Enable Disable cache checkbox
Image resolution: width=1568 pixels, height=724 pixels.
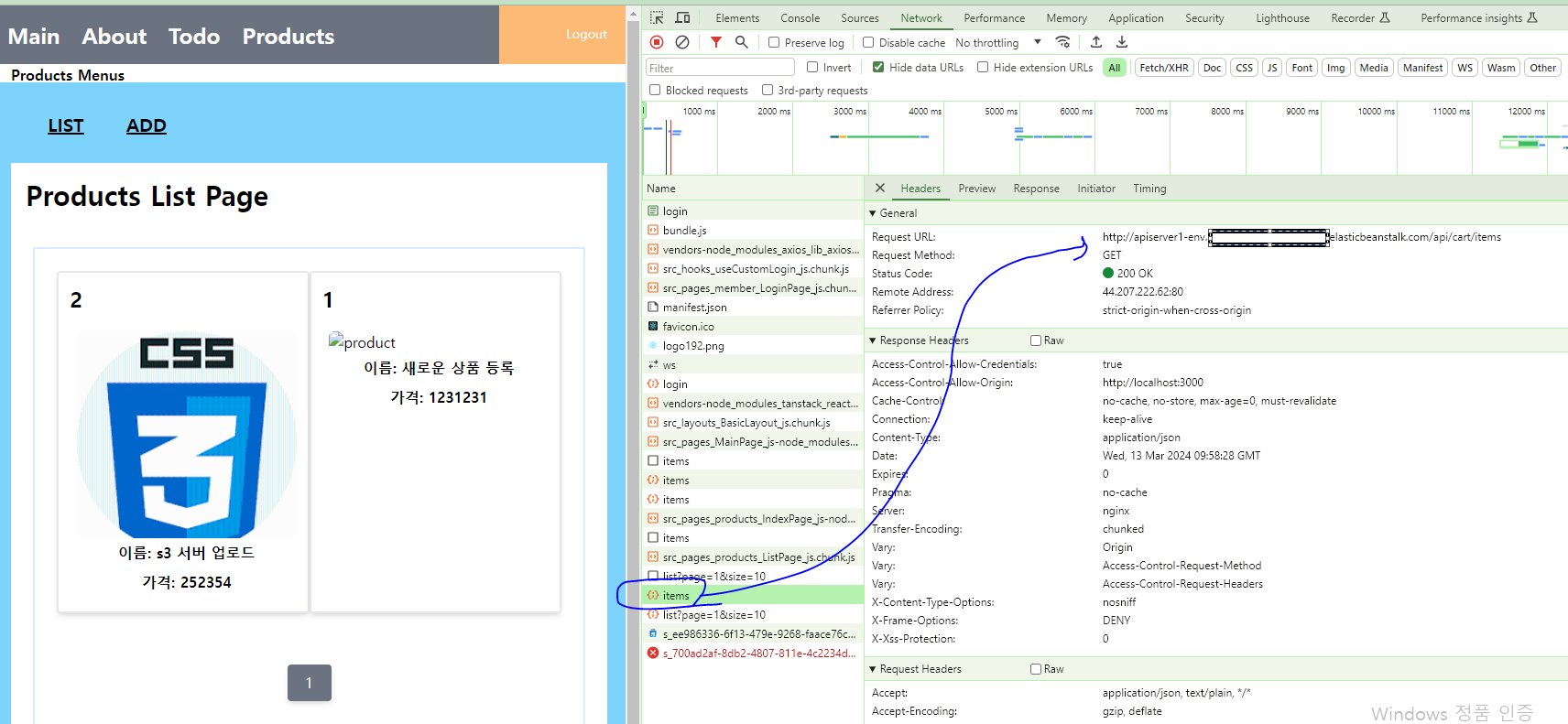[868, 42]
